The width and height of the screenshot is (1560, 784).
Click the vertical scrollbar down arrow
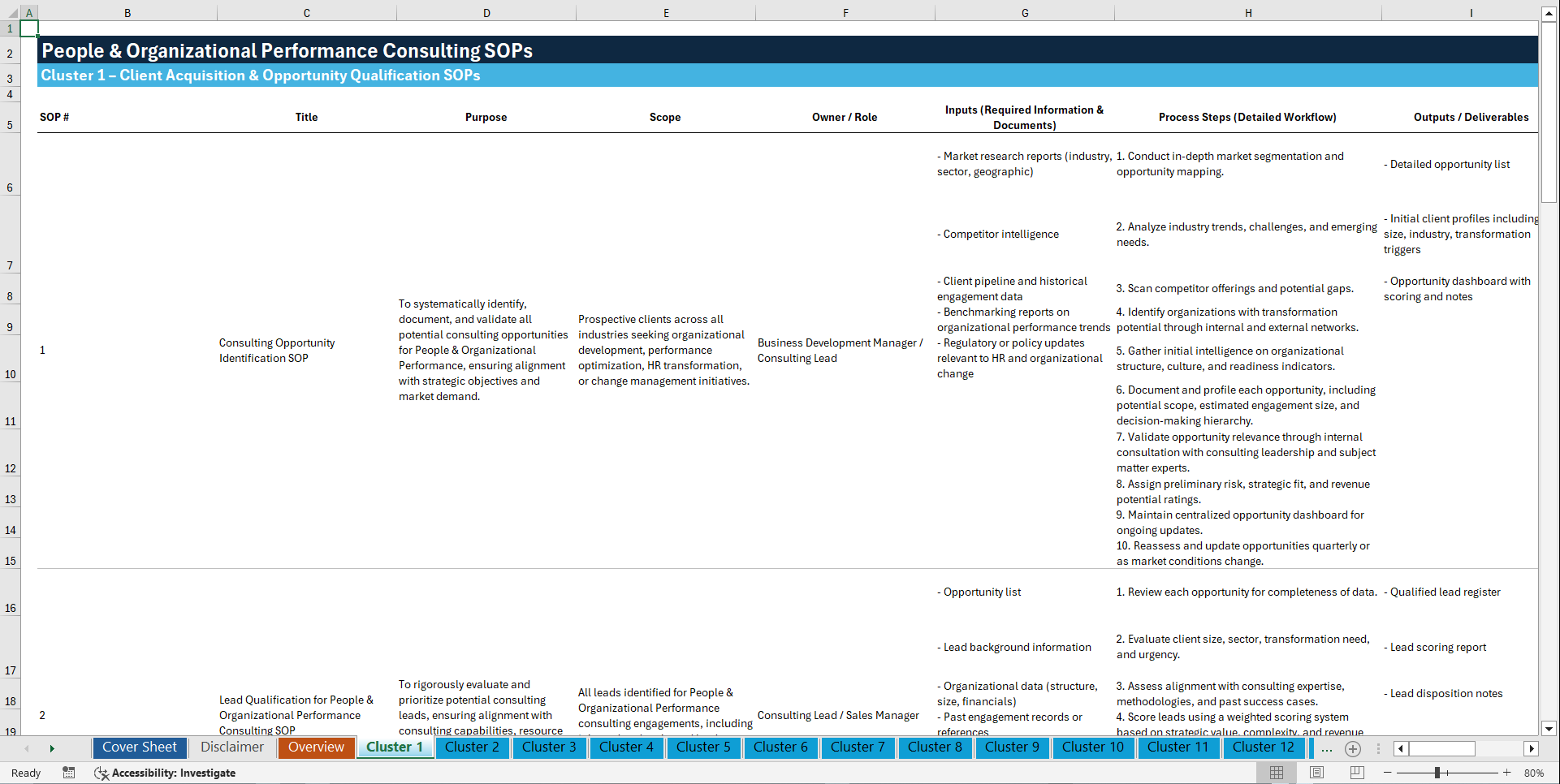tap(1550, 729)
